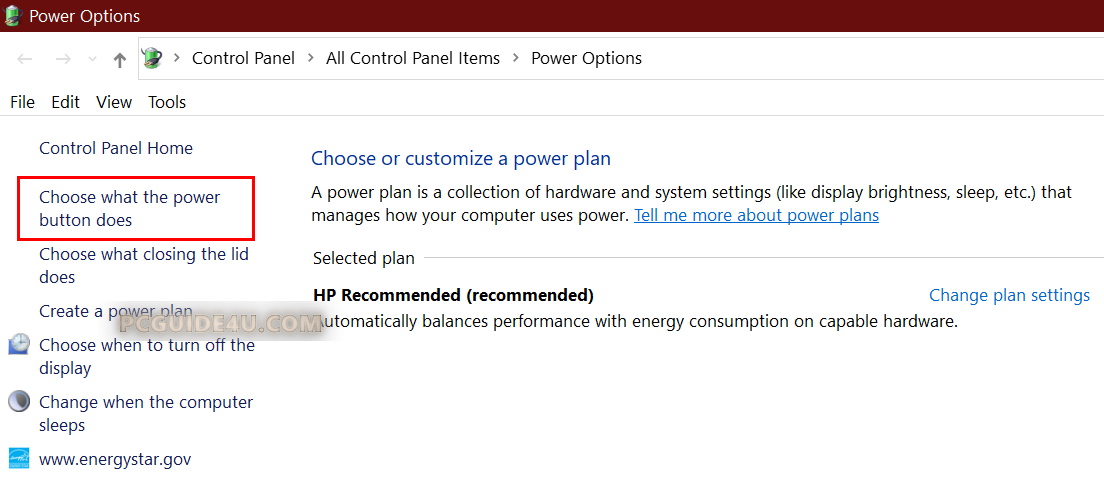Screen dimensions: 1104x499
Task: Click the back navigation arrow
Action: [x=25, y=59]
